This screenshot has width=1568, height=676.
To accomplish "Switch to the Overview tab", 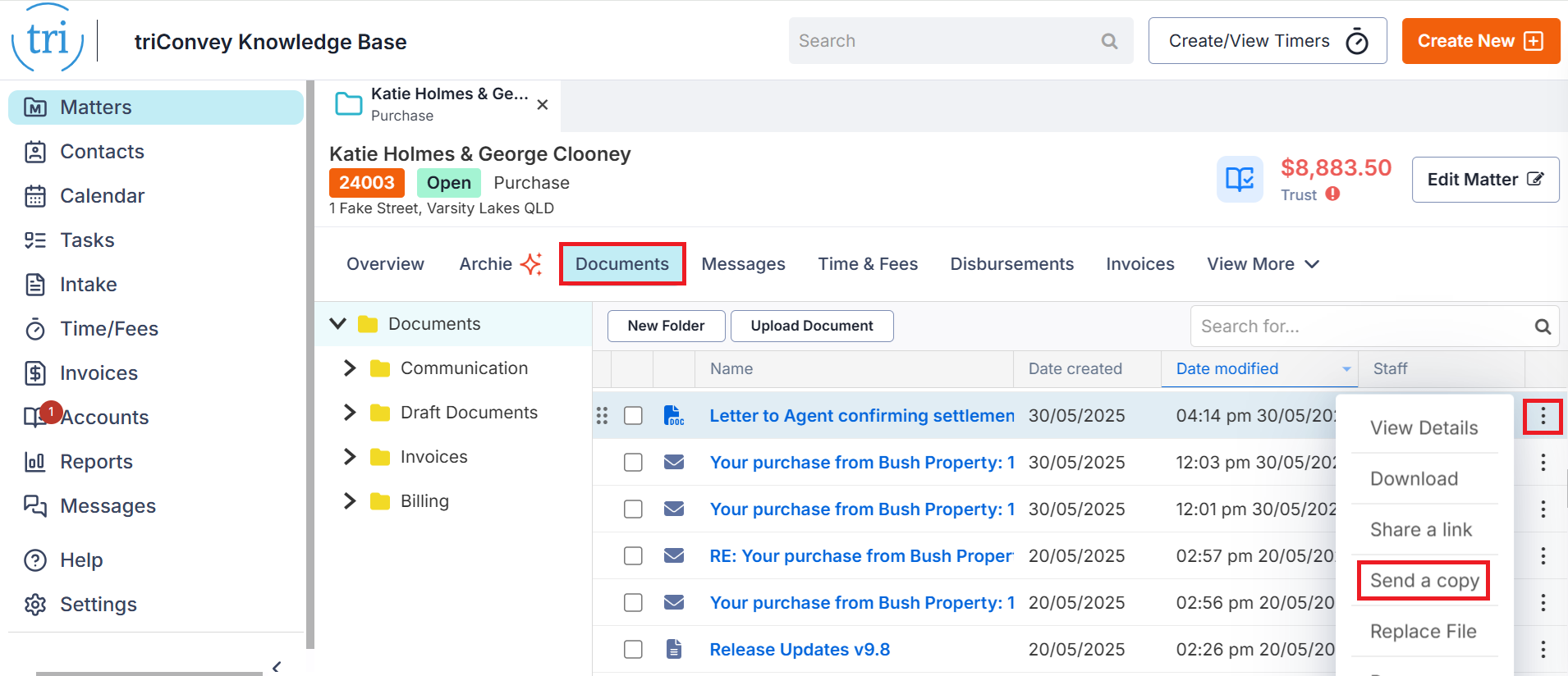I will point(385,264).
